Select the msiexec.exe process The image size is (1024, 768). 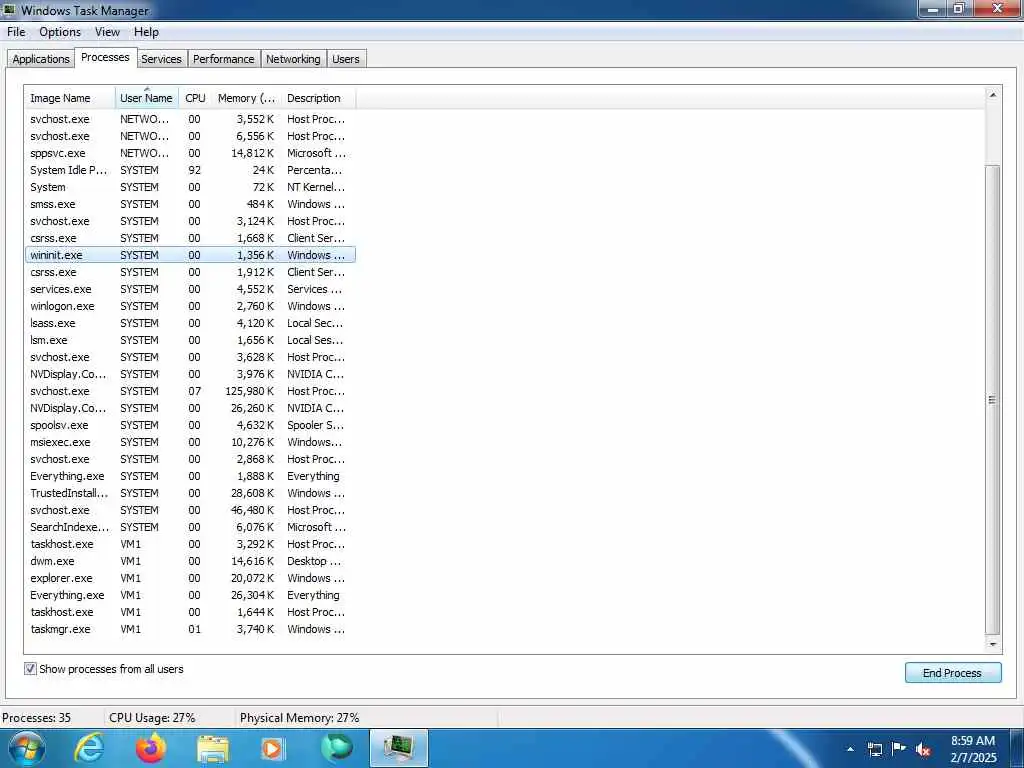tap(190, 441)
